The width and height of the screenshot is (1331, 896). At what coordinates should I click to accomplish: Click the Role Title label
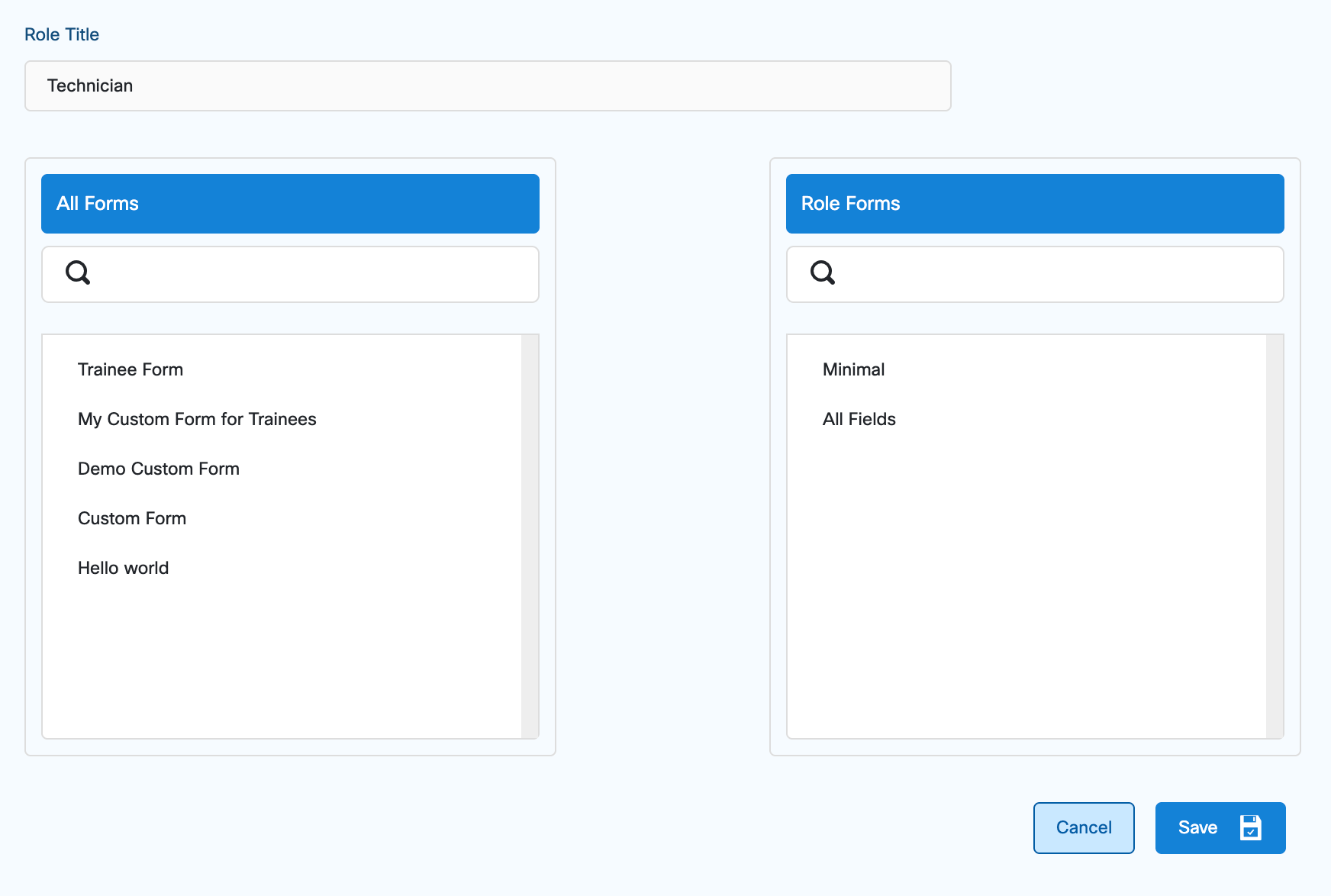[x=62, y=34]
